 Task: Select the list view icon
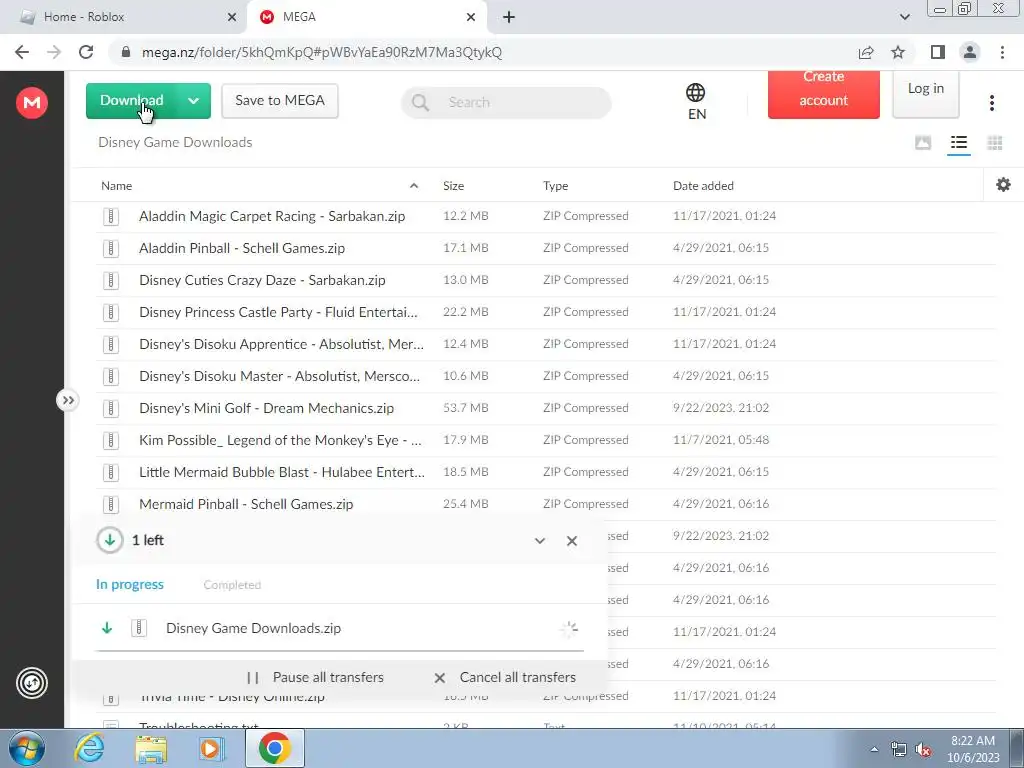959,142
